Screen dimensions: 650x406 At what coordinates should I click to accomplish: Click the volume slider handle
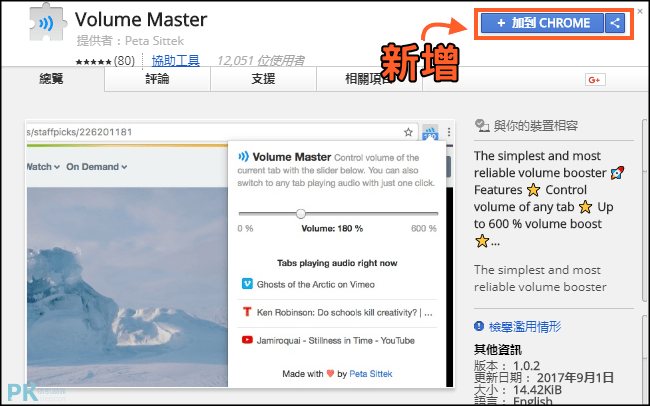[301, 214]
